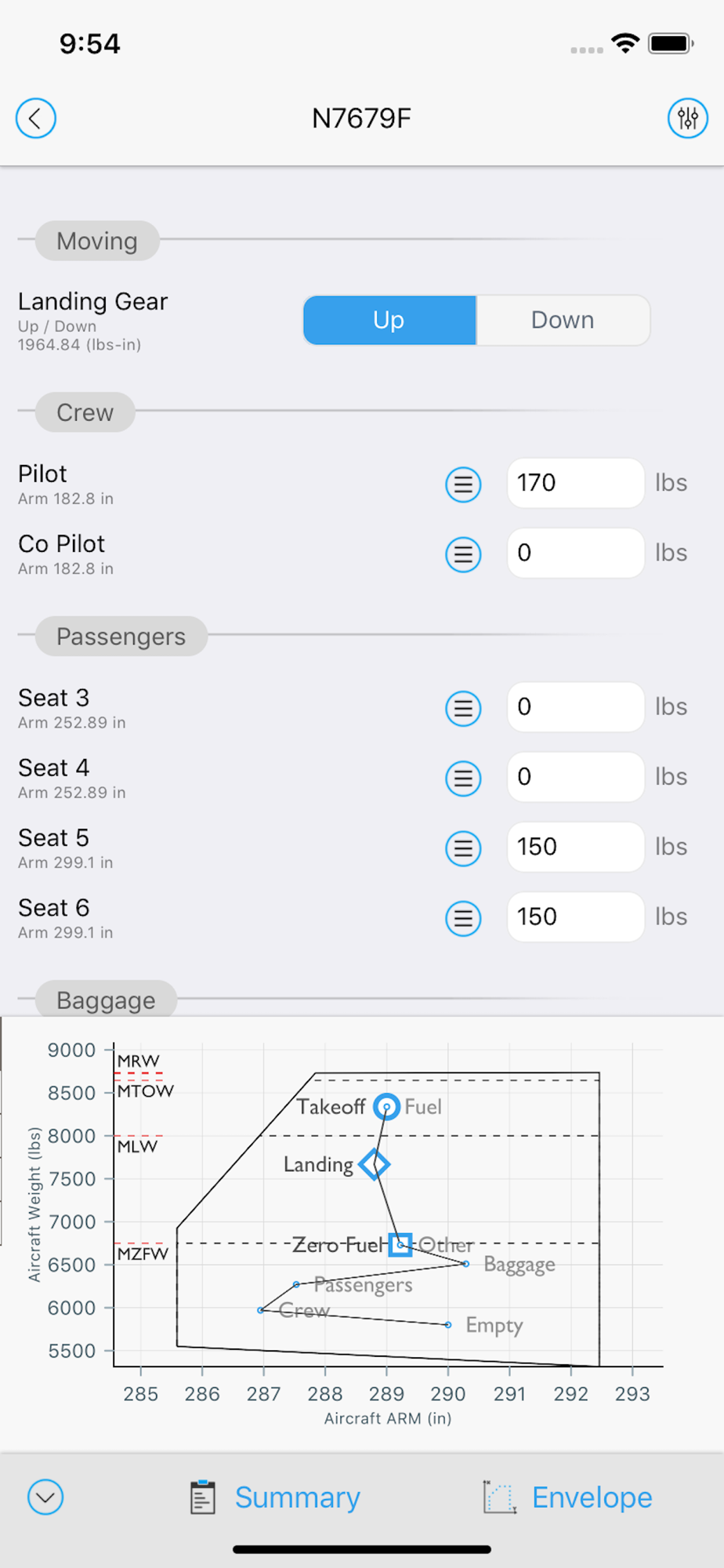Image resolution: width=724 pixels, height=1568 pixels.
Task: Open Co Pilot weight list menu icon
Action: click(x=463, y=554)
